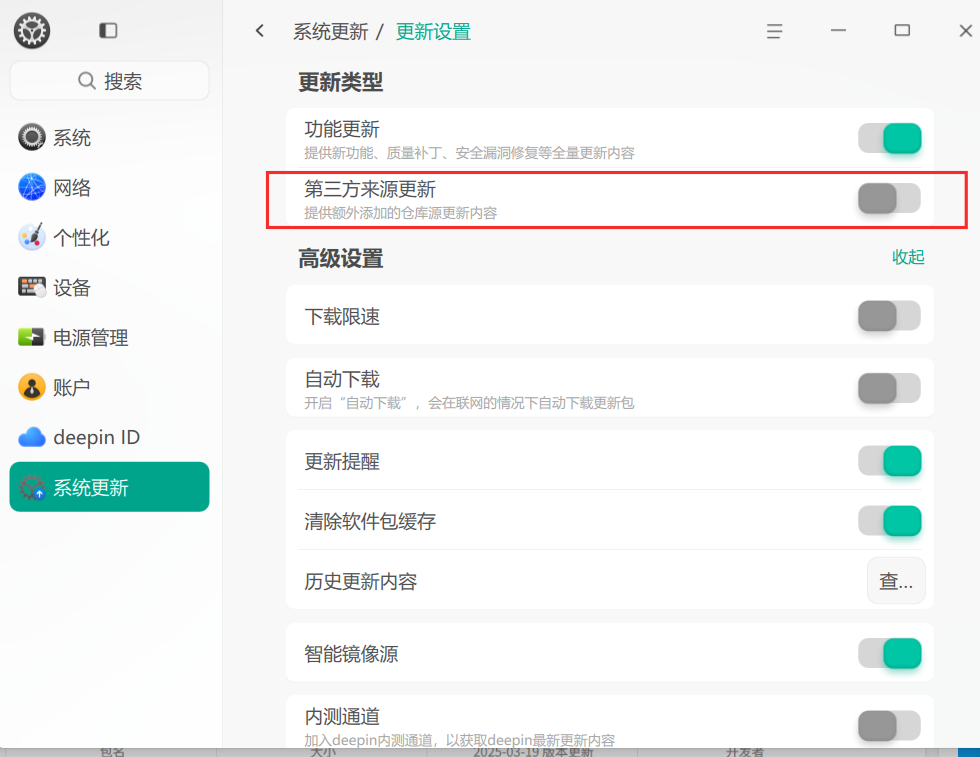Viewport: 980px width, 757px height.
Task: Click the deepin ID cloud icon
Action: (x=31, y=438)
